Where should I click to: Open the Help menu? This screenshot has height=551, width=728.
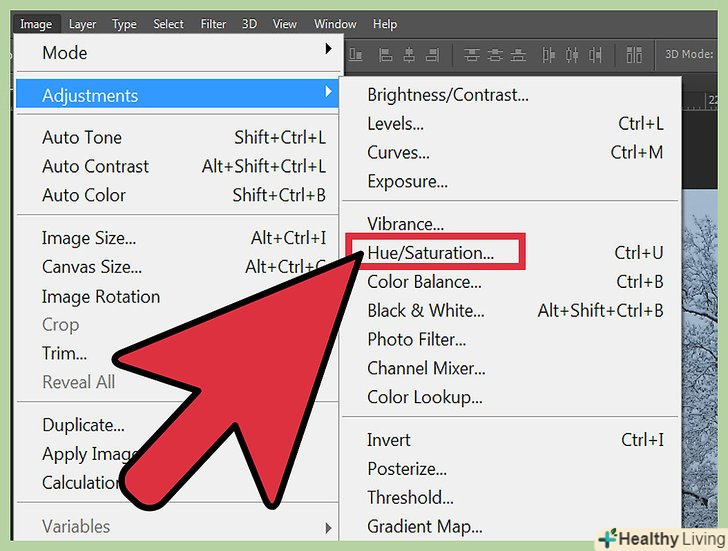pos(385,24)
